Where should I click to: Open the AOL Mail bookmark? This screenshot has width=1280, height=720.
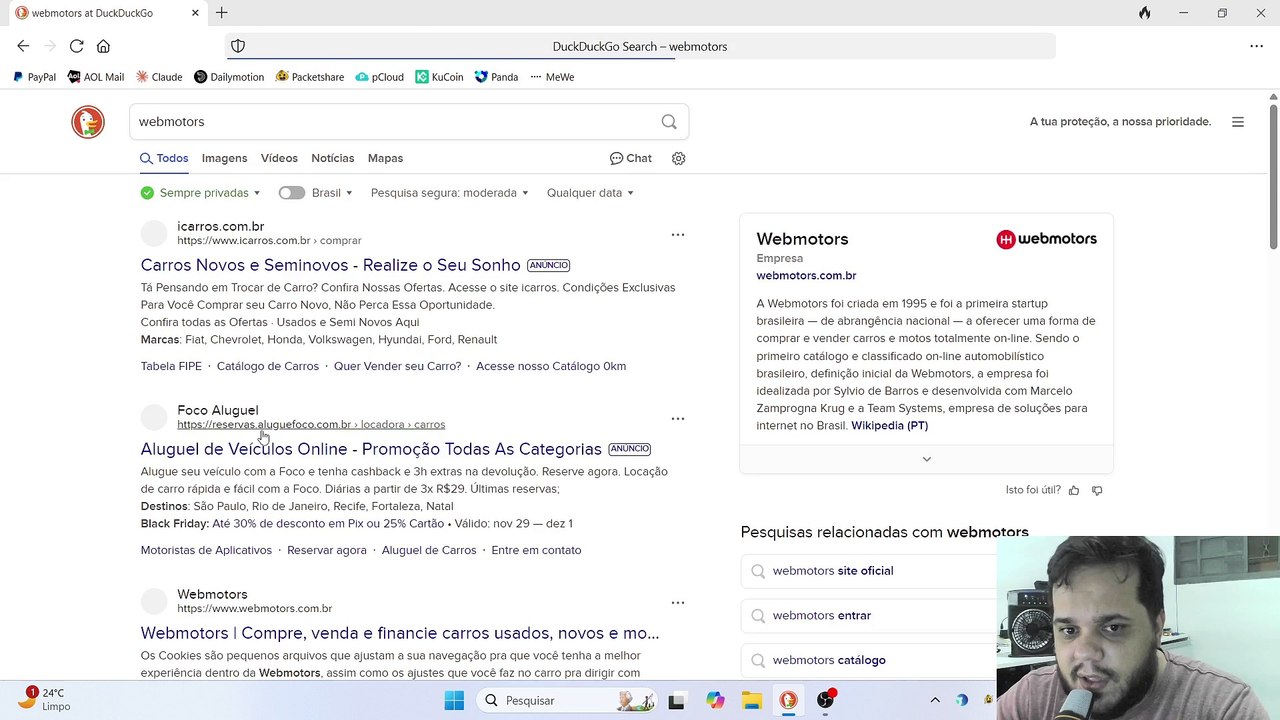point(96,77)
